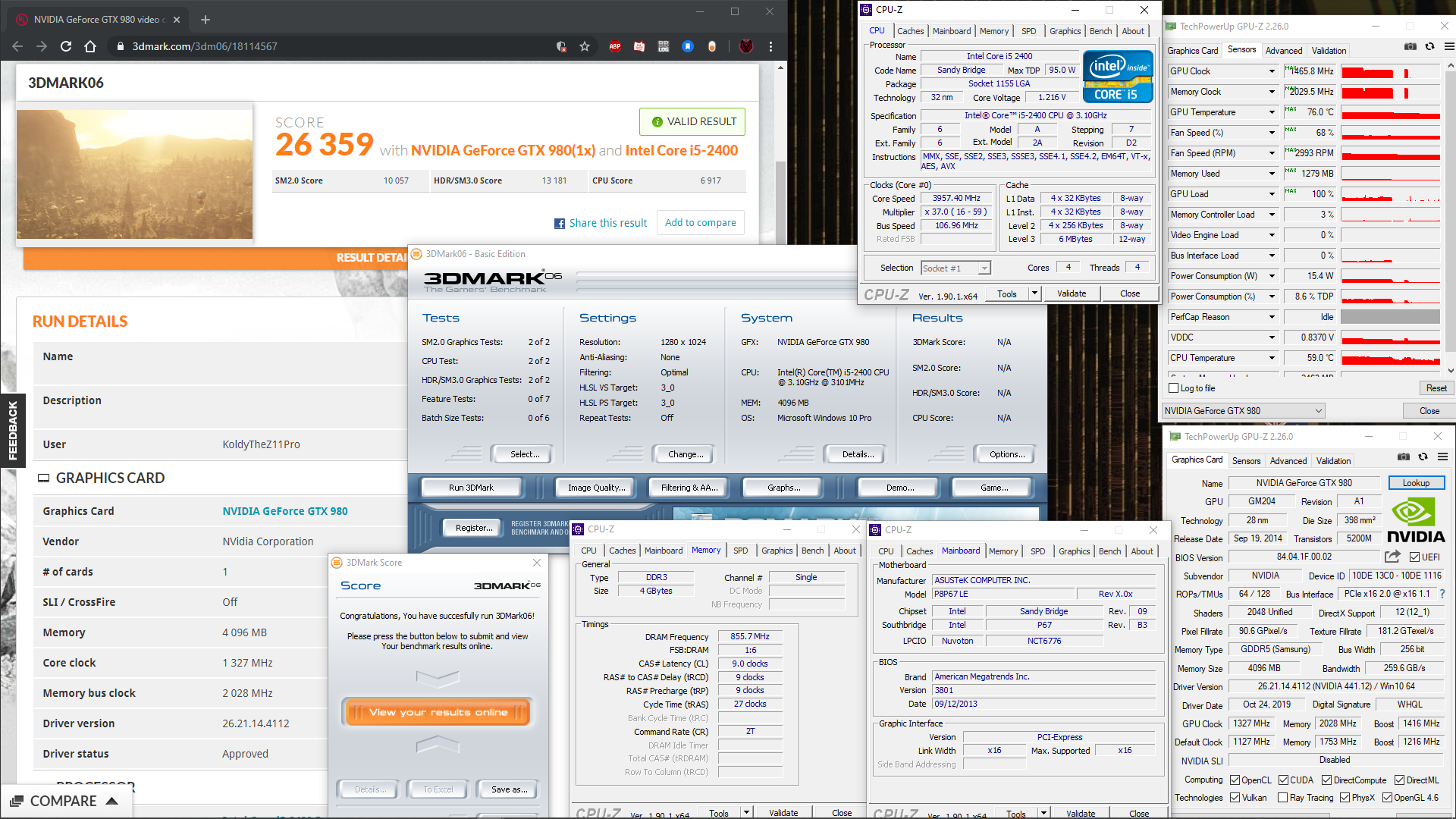This screenshot has width=1456, height=819.
Task: Toggle the Vulkan checkbox
Action: (x=1235, y=798)
